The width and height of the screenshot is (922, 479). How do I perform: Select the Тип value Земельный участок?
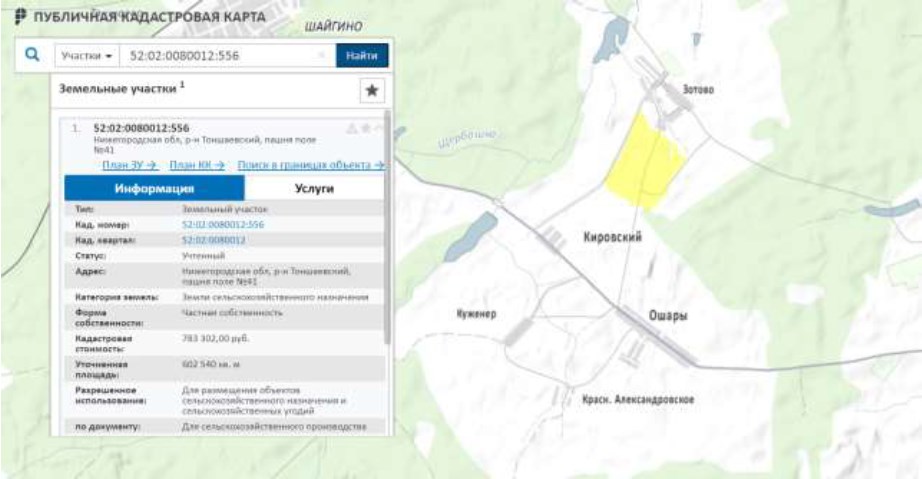point(225,209)
